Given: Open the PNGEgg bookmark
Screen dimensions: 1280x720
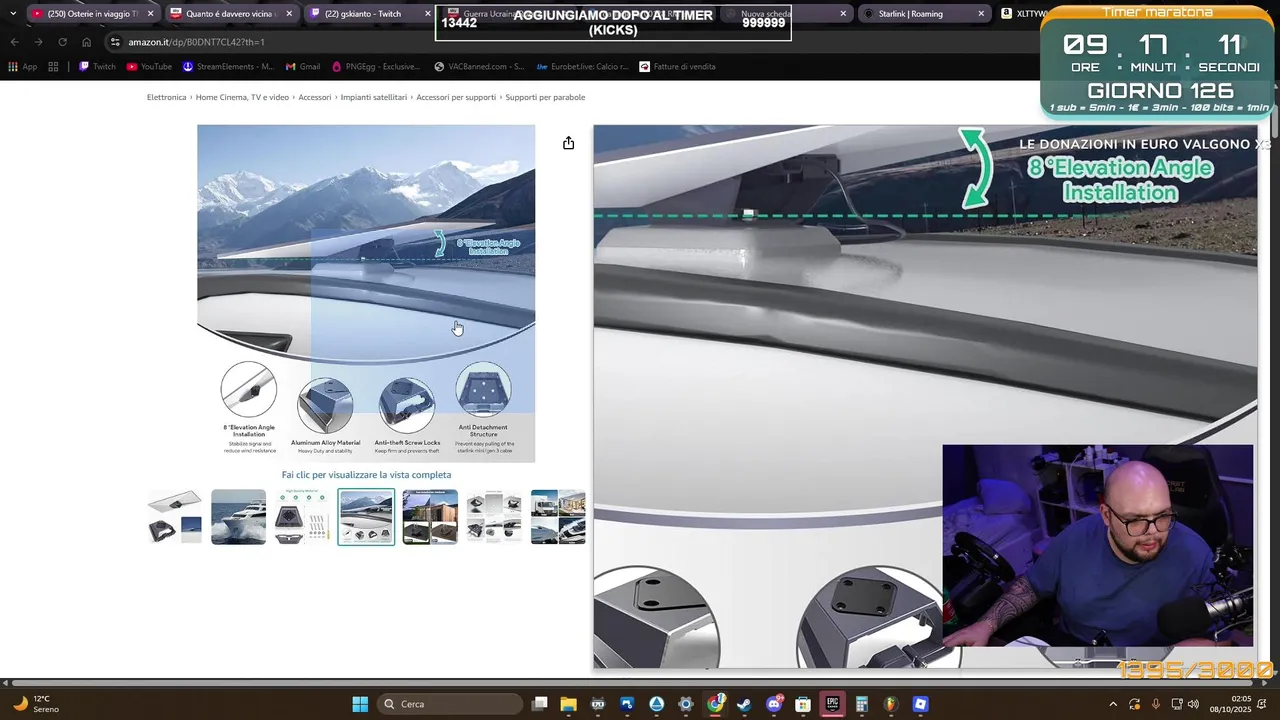Looking at the screenshot, I should click(376, 67).
